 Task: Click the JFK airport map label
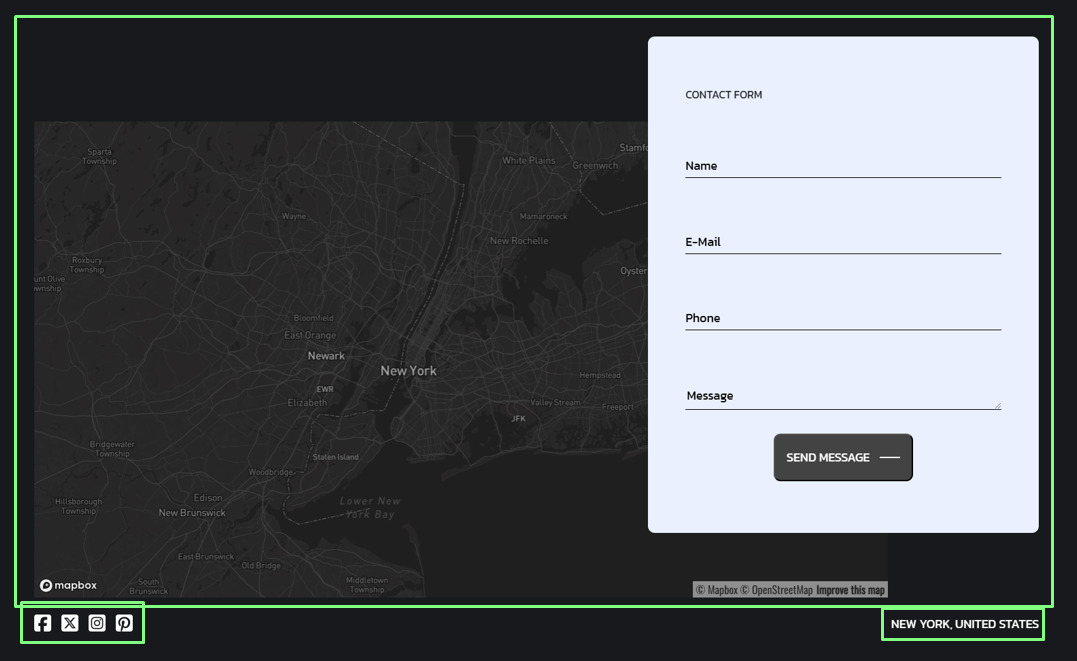[518, 419]
